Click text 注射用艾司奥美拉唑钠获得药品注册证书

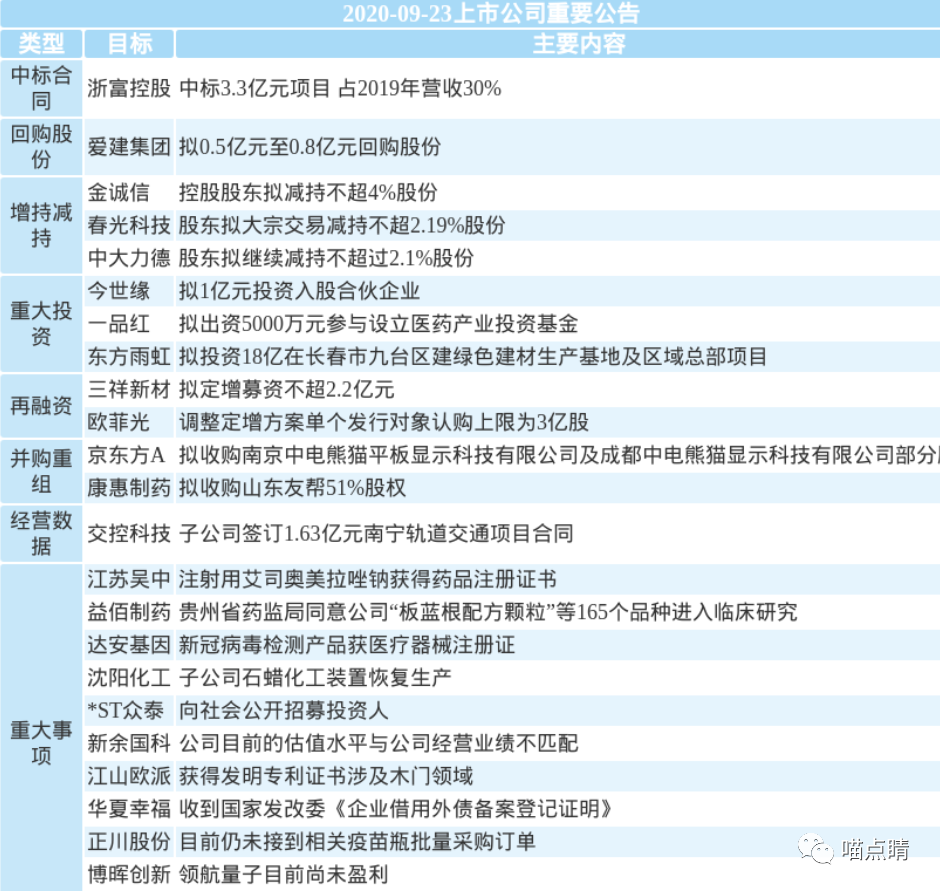tap(367, 579)
